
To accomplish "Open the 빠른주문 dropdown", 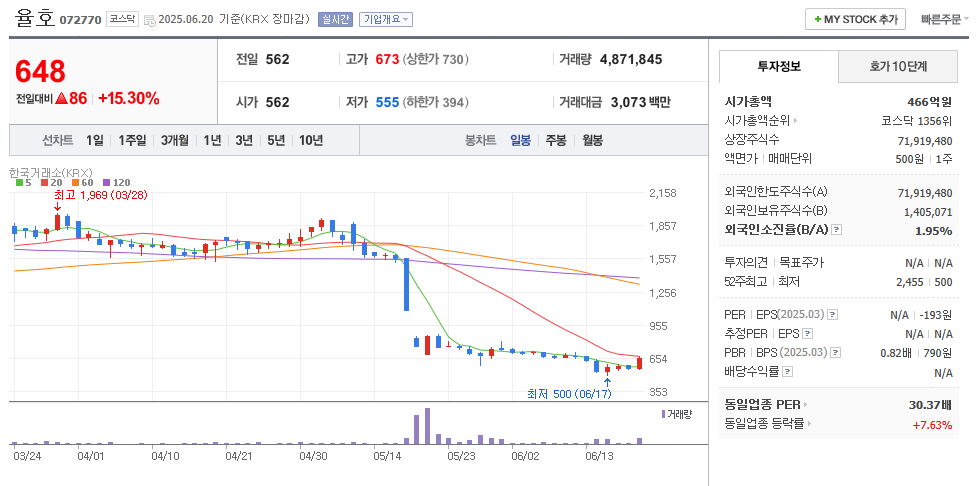I will coord(945,19).
